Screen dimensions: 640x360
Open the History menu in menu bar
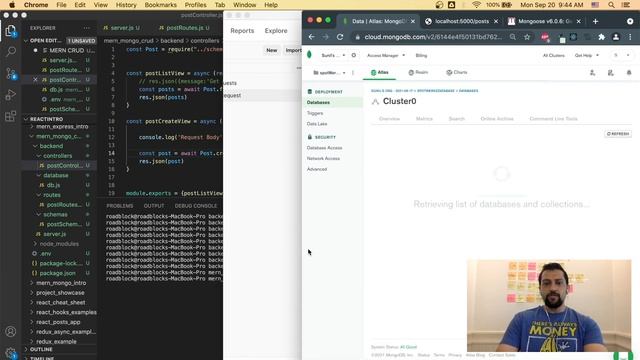126,5
